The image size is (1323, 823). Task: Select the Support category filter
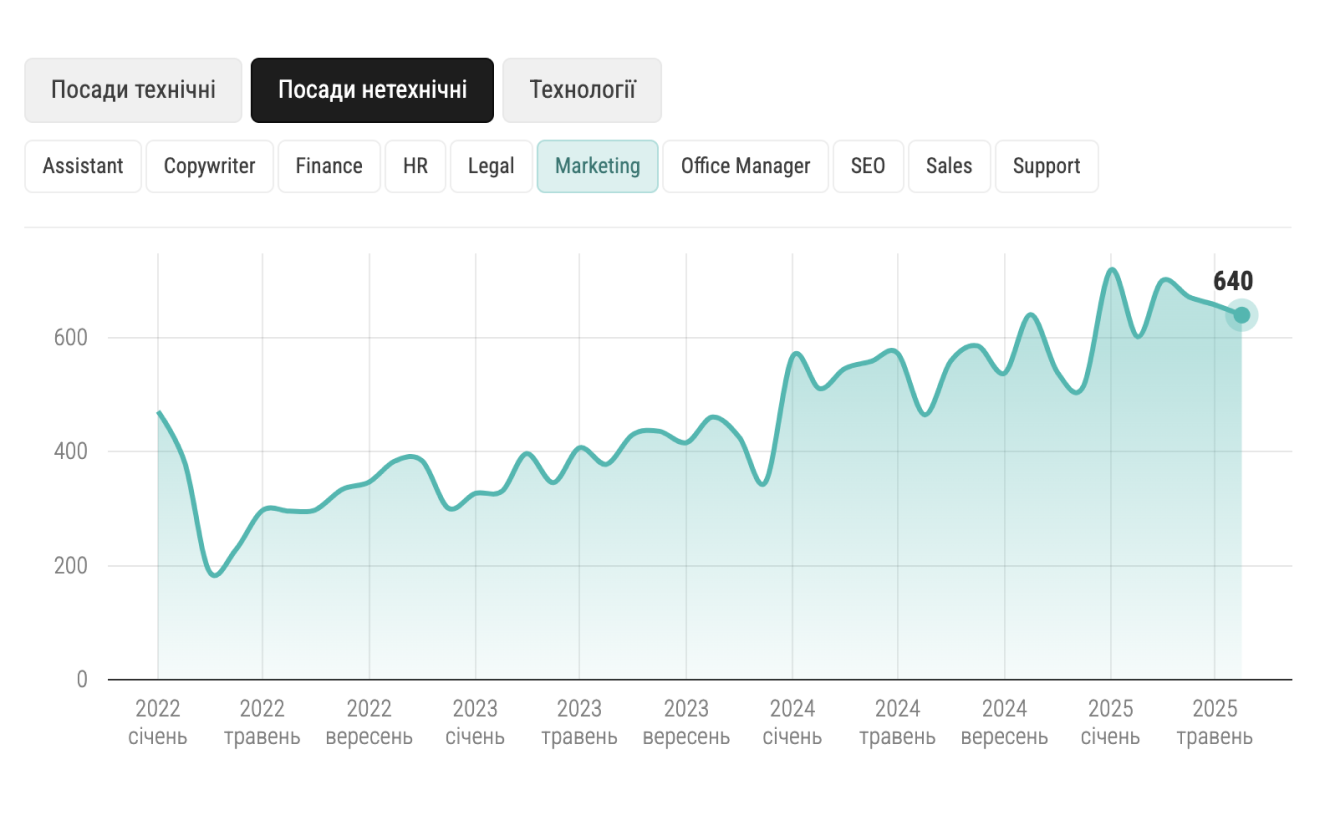point(1046,166)
